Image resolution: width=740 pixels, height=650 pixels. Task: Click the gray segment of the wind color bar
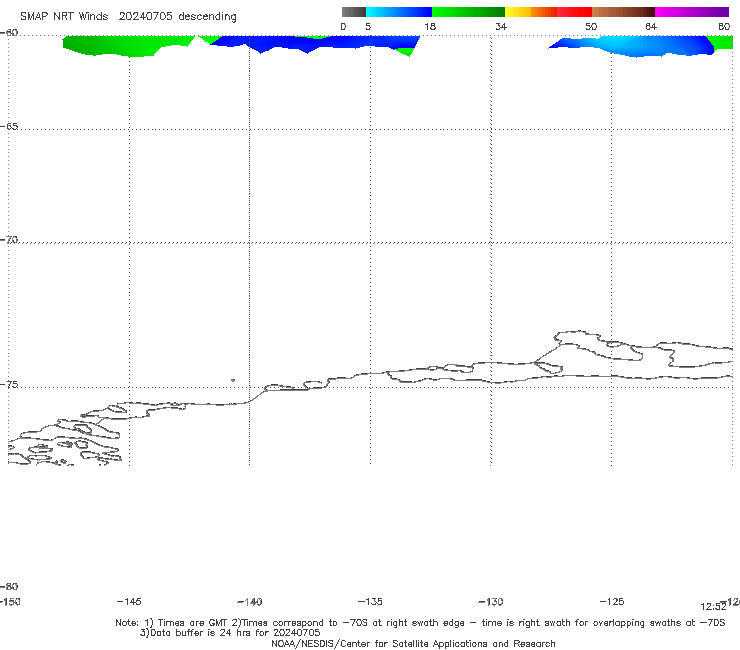click(x=353, y=12)
